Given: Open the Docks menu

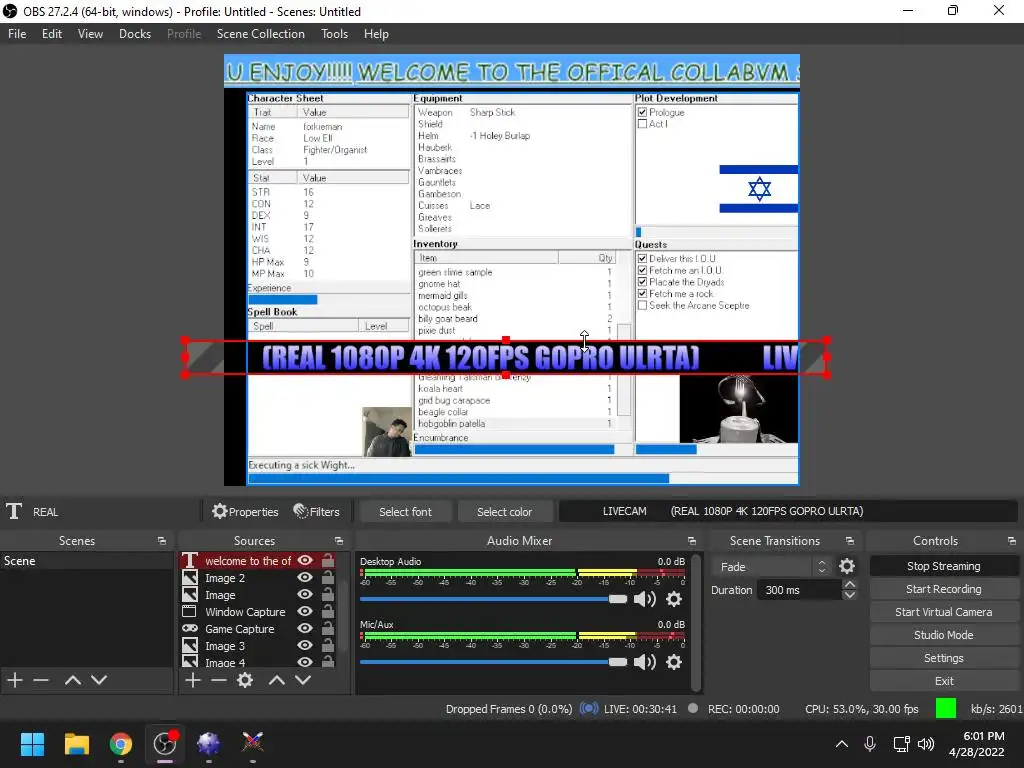Looking at the screenshot, I should click(x=135, y=34).
